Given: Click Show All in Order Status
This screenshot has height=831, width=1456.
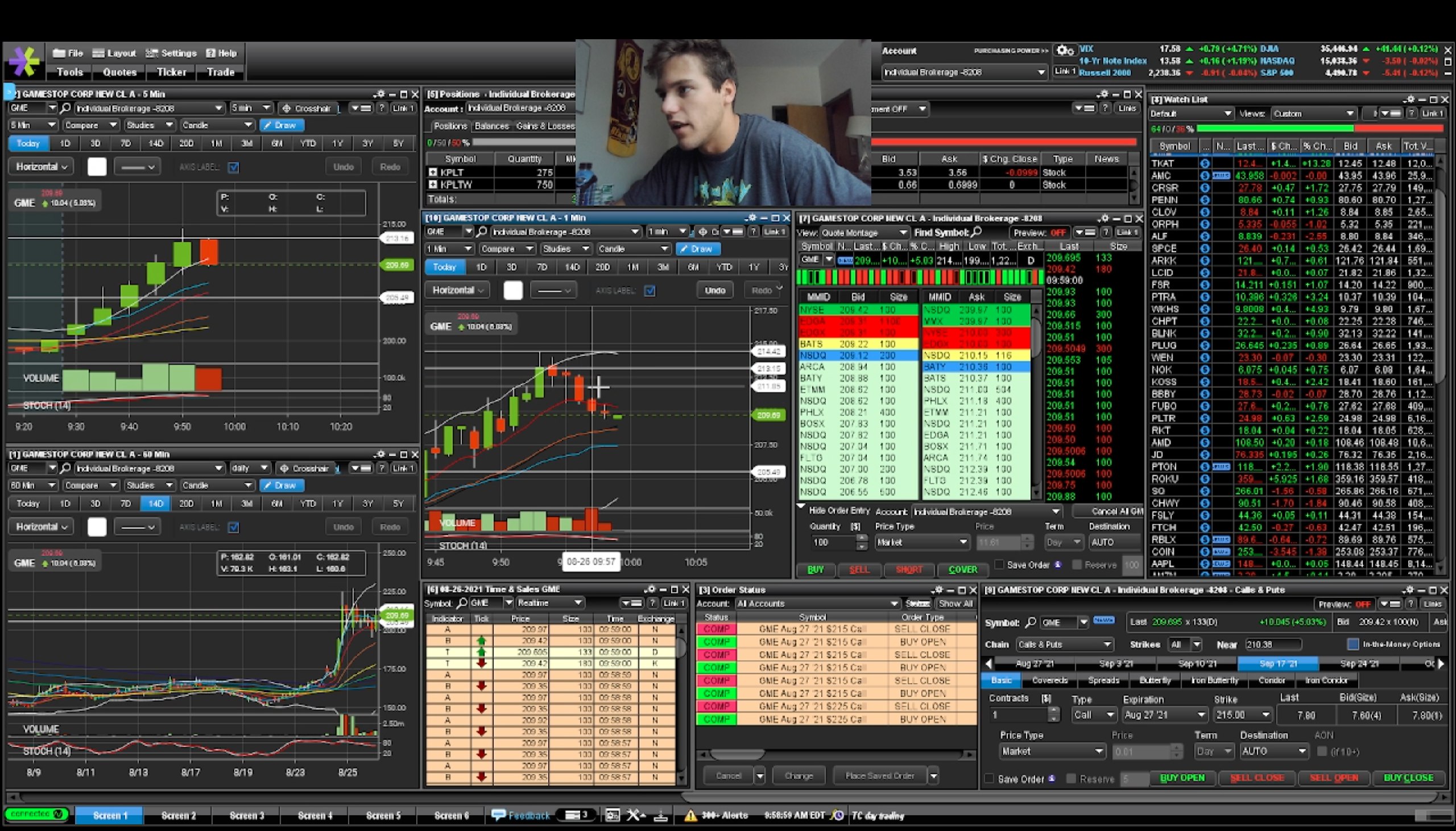Looking at the screenshot, I should click(x=955, y=603).
